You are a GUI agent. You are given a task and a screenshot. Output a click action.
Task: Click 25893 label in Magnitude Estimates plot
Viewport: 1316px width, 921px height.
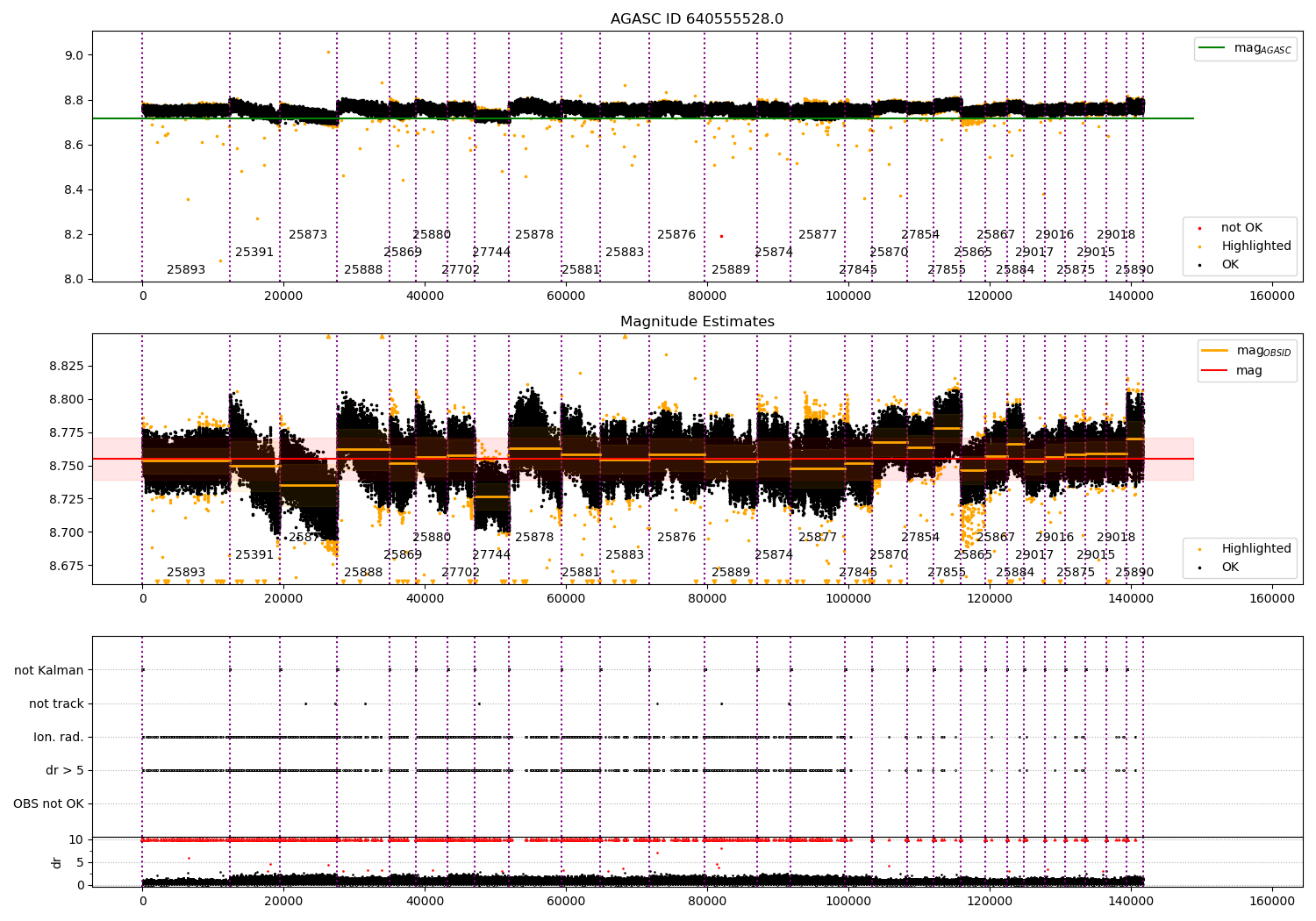click(x=186, y=573)
